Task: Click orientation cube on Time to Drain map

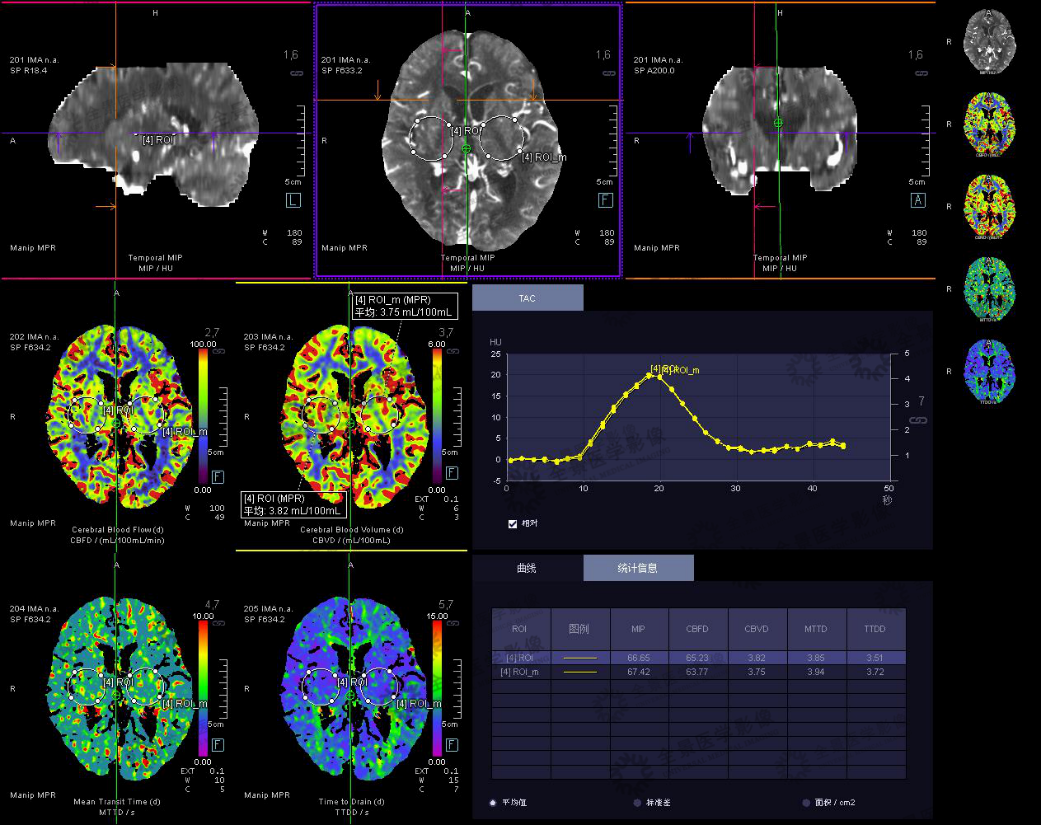Action: (x=451, y=745)
